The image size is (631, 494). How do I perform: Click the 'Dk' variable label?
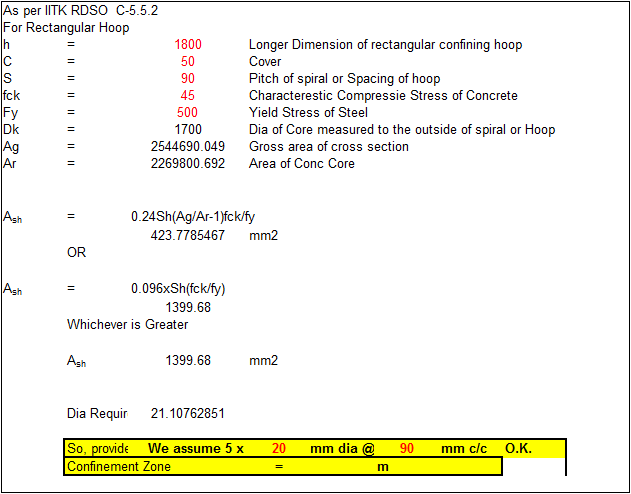tap(10, 130)
